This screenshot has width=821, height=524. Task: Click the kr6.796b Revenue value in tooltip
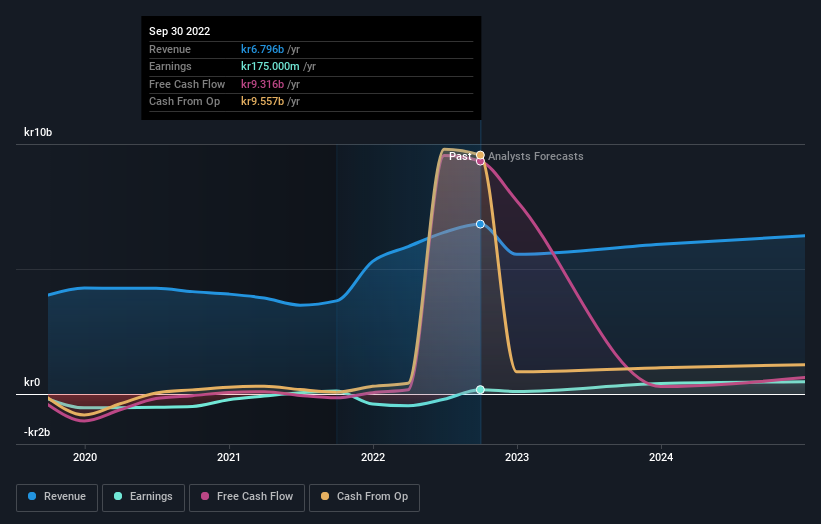tap(262, 49)
